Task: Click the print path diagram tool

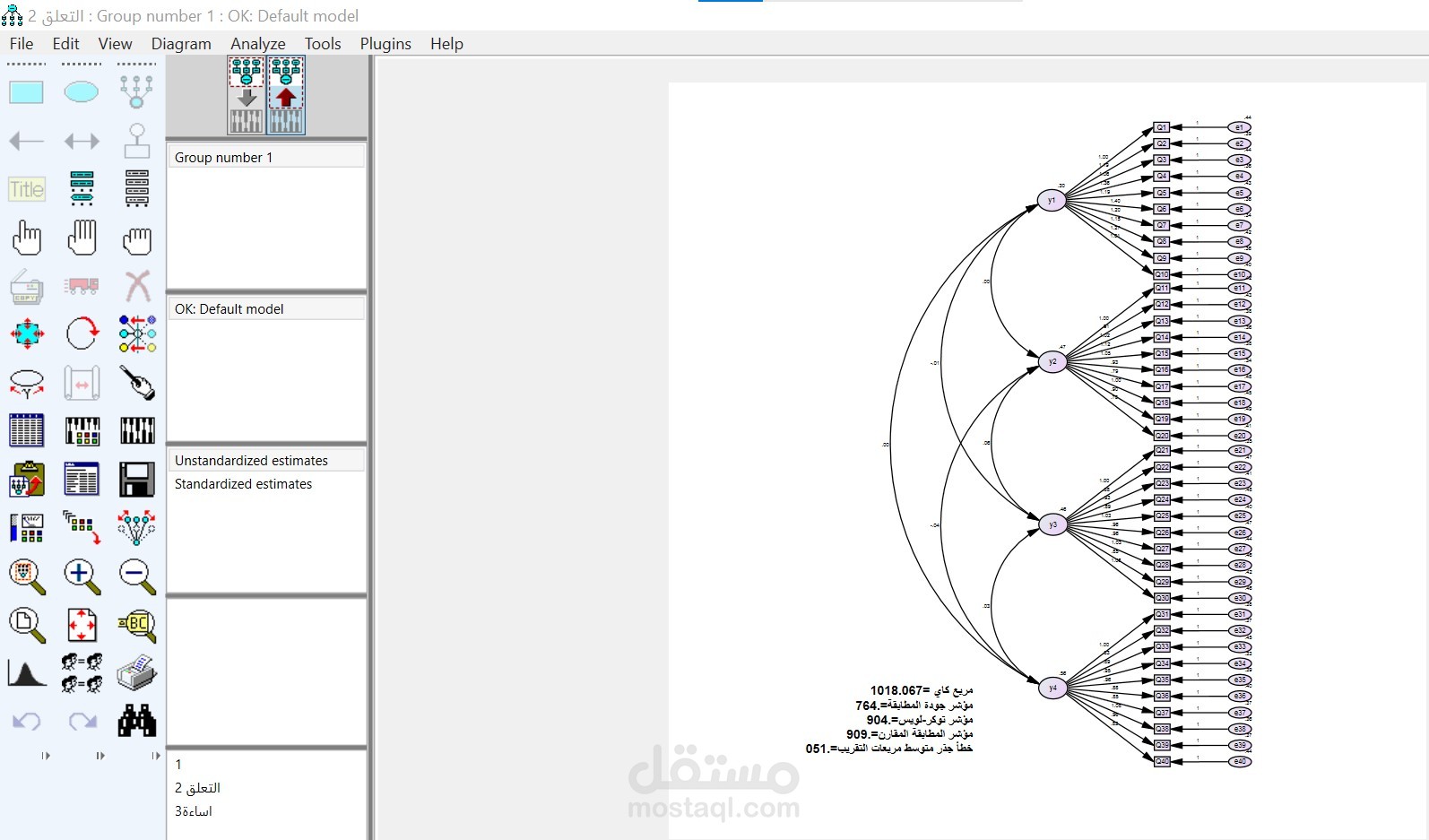Action: tap(136, 673)
